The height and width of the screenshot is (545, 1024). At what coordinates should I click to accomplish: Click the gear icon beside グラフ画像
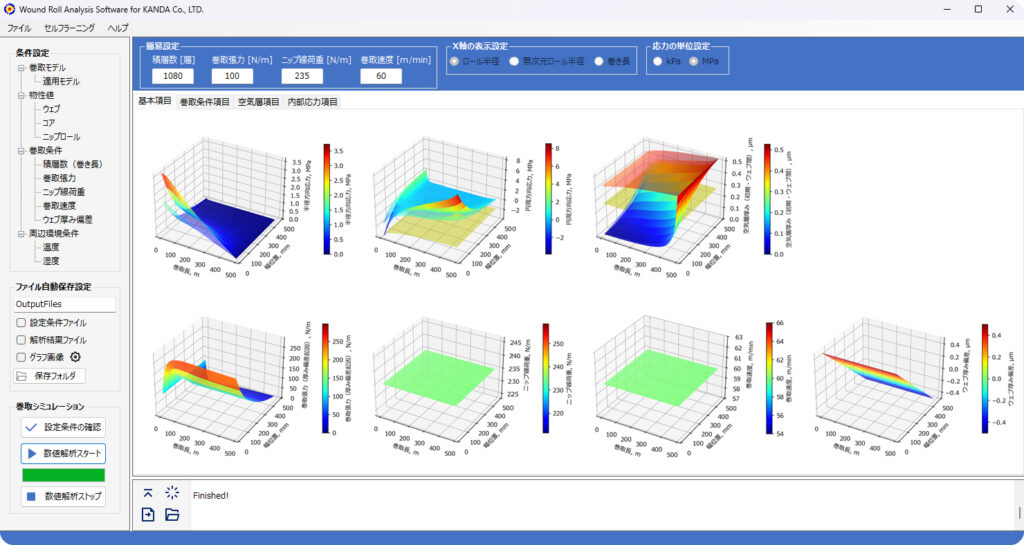click(74, 357)
